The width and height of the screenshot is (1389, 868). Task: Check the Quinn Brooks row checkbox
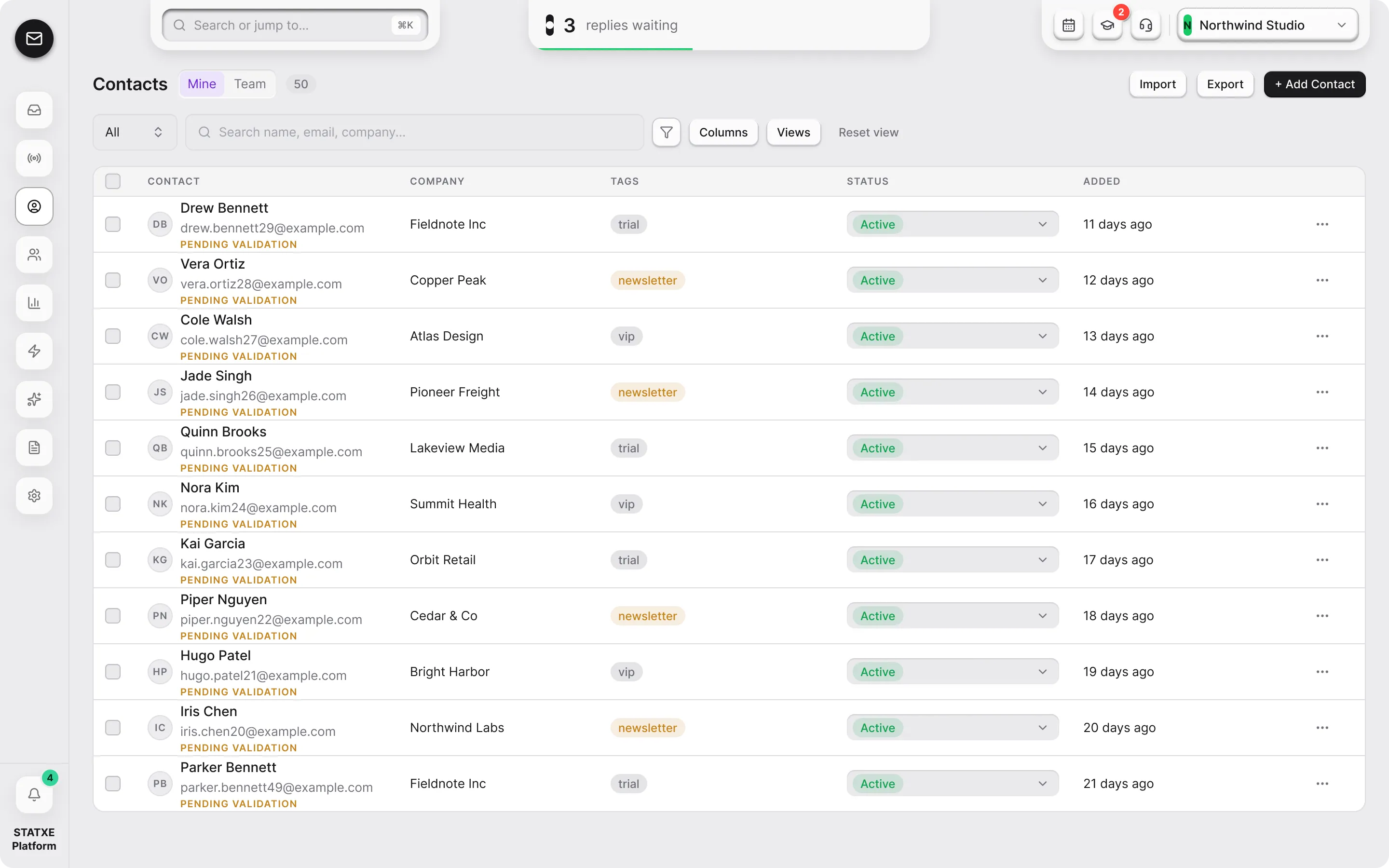pos(113,448)
